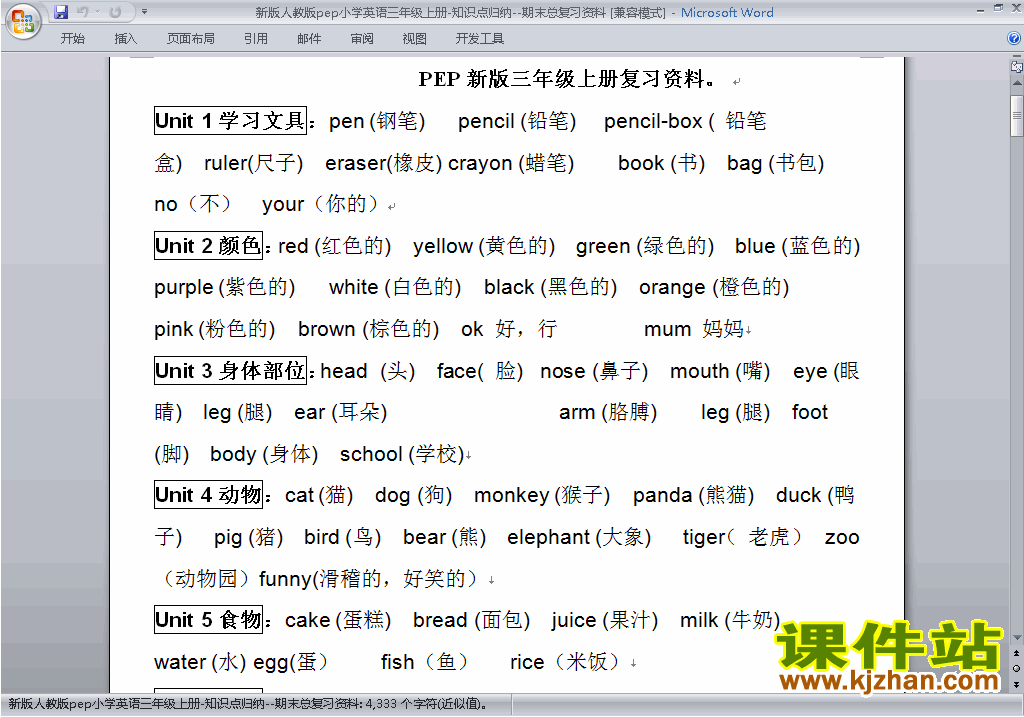This screenshot has height=718, width=1024.
Task: Click the word cake (蛋糕)
Action: click(338, 620)
